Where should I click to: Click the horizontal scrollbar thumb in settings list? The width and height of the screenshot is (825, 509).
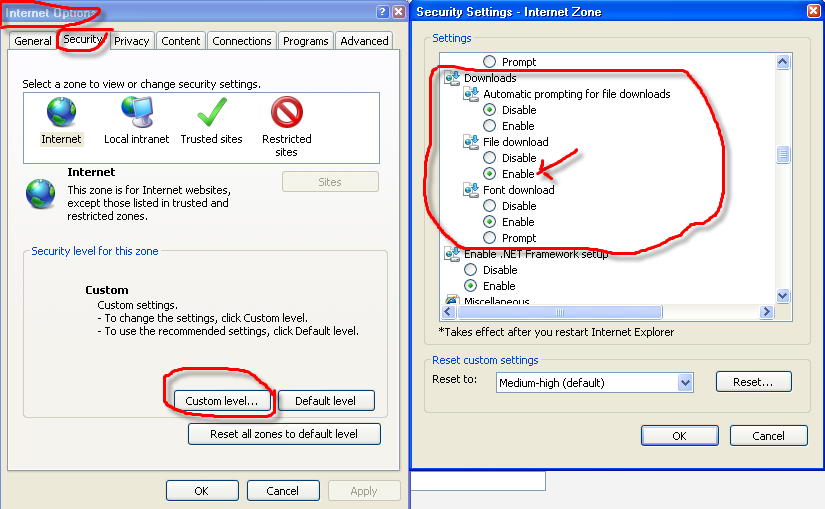point(560,312)
